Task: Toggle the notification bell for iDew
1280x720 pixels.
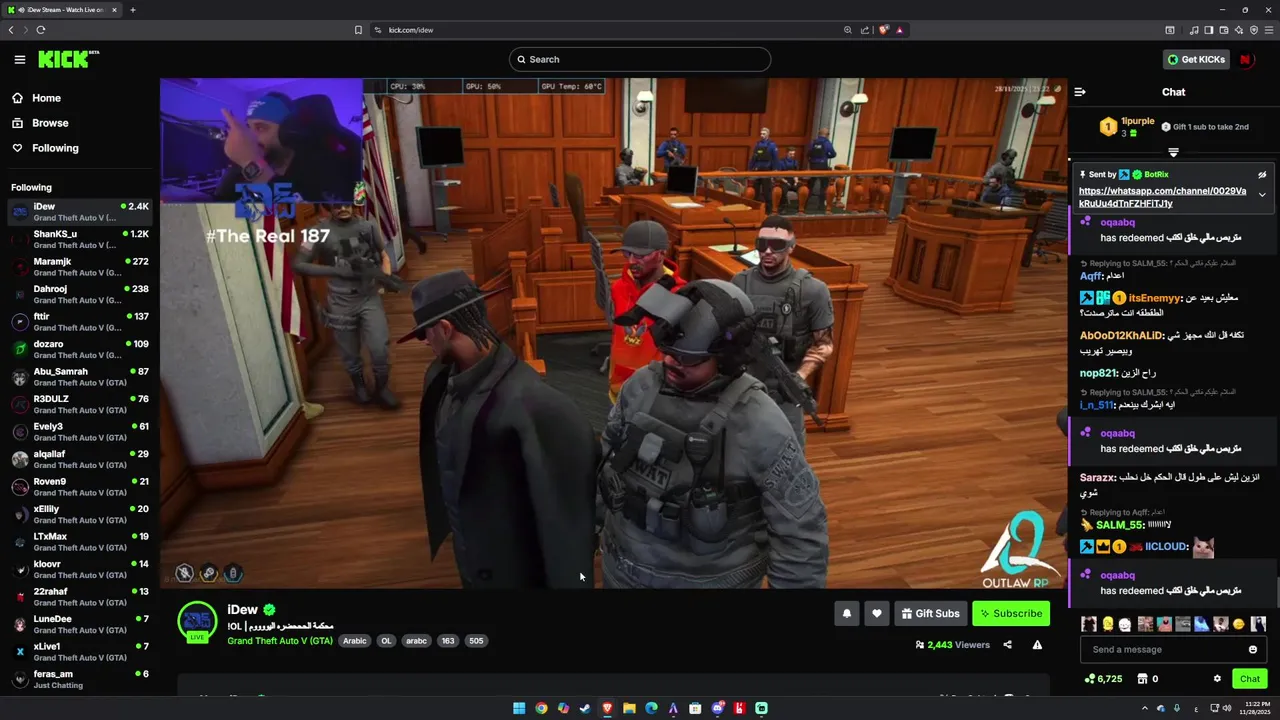Action: [x=847, y=614]
